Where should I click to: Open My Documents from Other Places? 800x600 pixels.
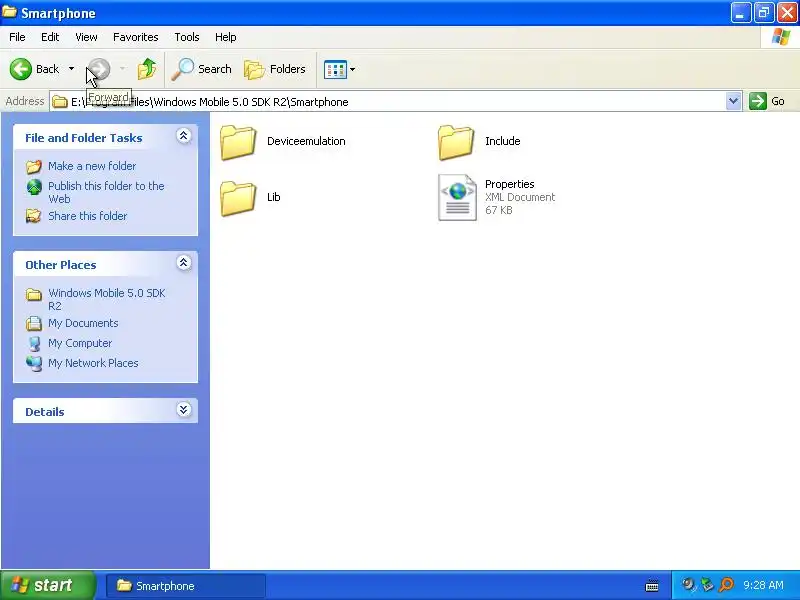click(x=83, y=323)
